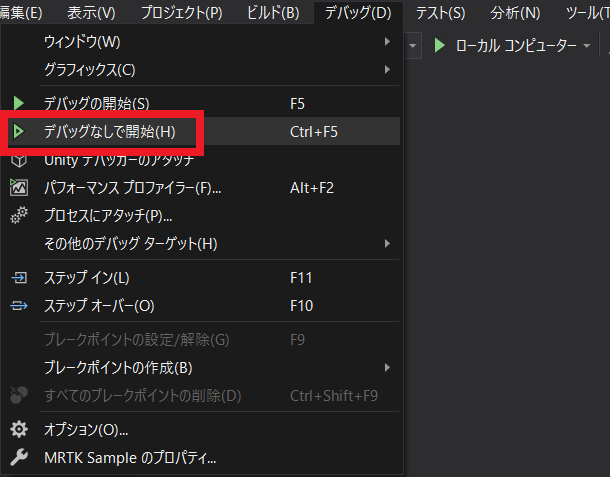Click ウィンドウ submenu arrow
The width and height of the screenshot is (610, 477).
tap(387, 41)
